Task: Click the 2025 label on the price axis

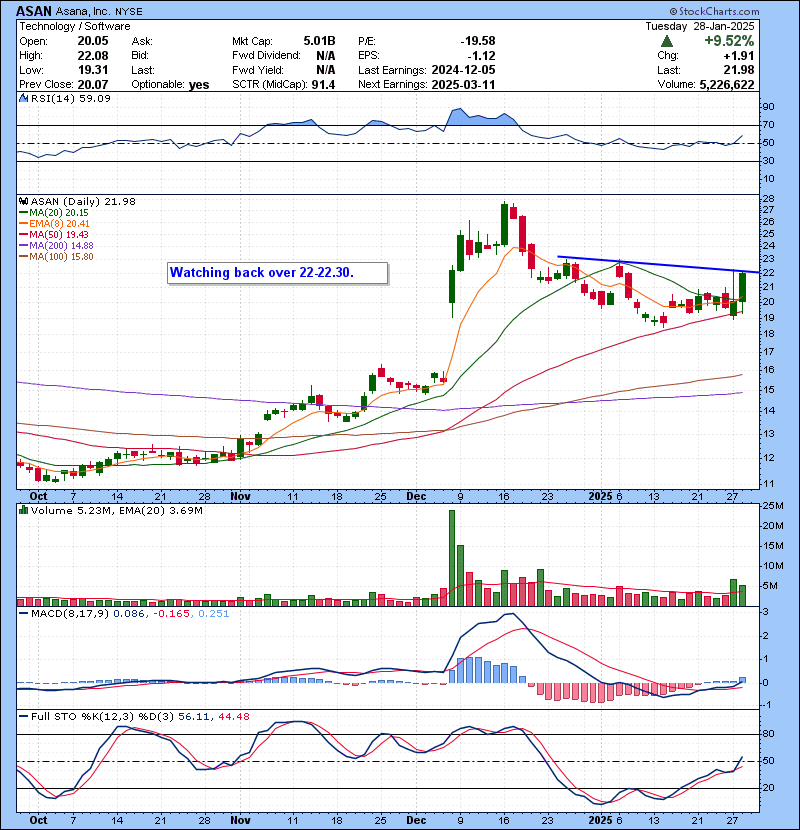Action: 600,496
